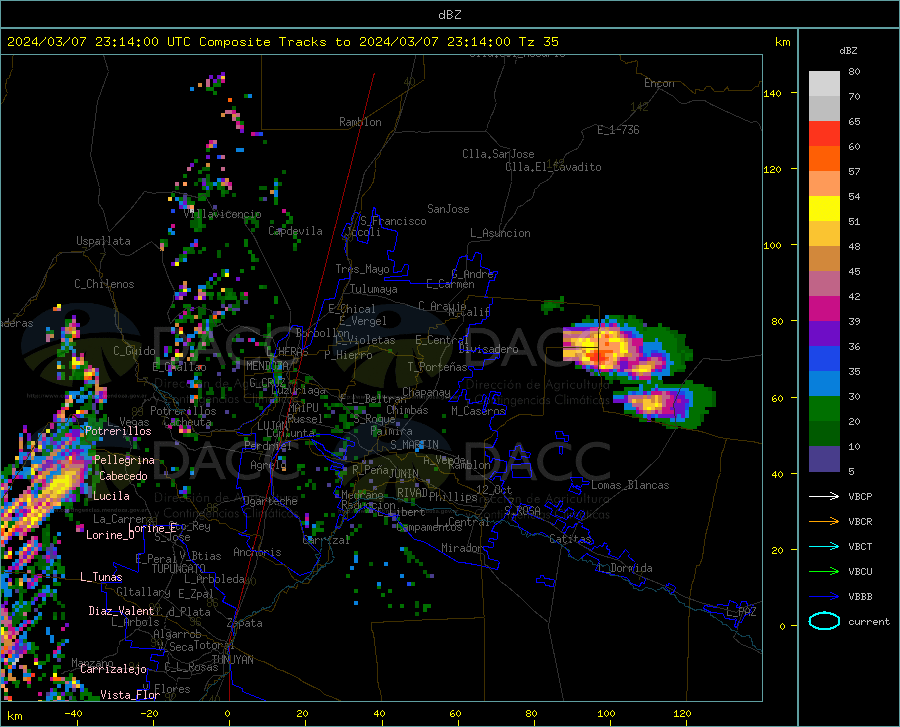The image size is (900, 727).
Task: Click the L_Asuncion label
Action: [500, 233]
